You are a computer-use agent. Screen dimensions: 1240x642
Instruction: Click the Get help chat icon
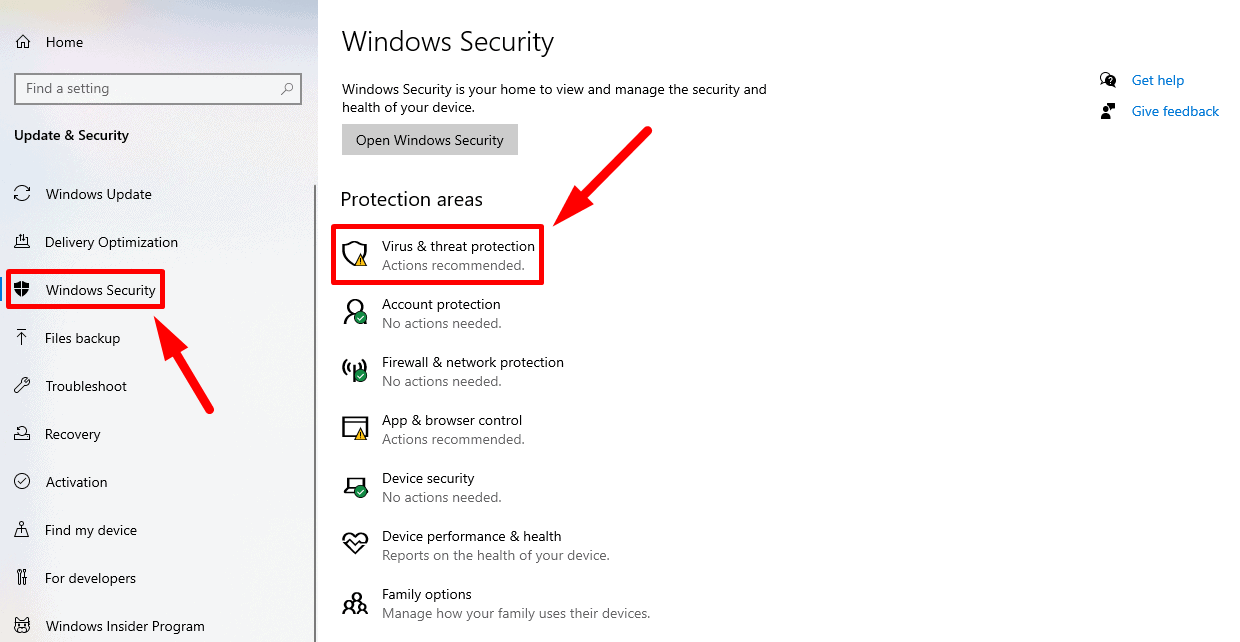click(x=1108, y=80)
